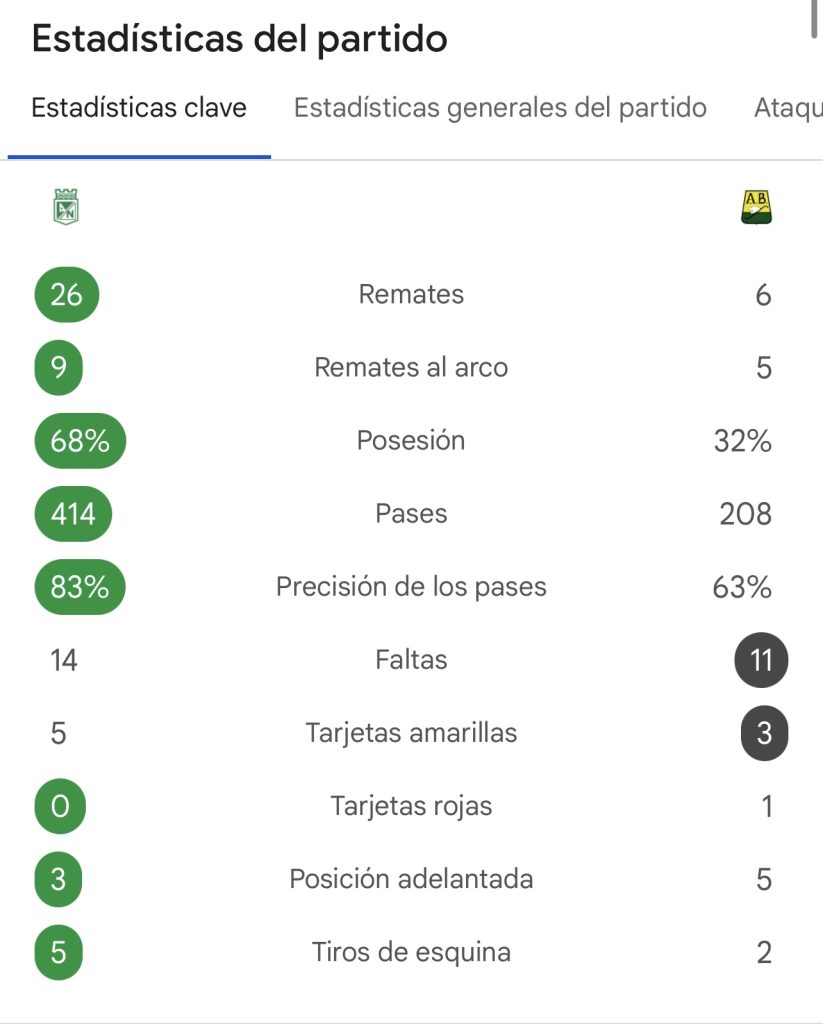Select the 68% Posesión green badge

pyautogui.click(x=80, y=441)
